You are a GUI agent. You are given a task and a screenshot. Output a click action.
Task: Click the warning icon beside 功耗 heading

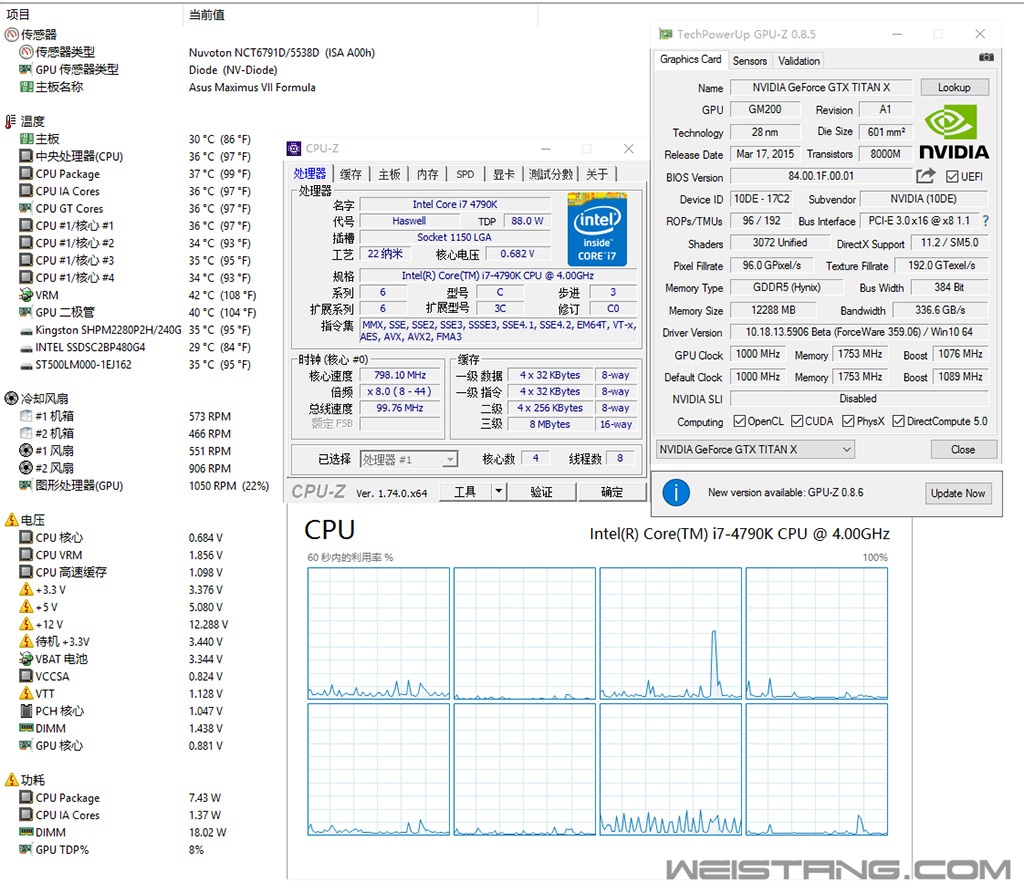[x=11, y=780]
